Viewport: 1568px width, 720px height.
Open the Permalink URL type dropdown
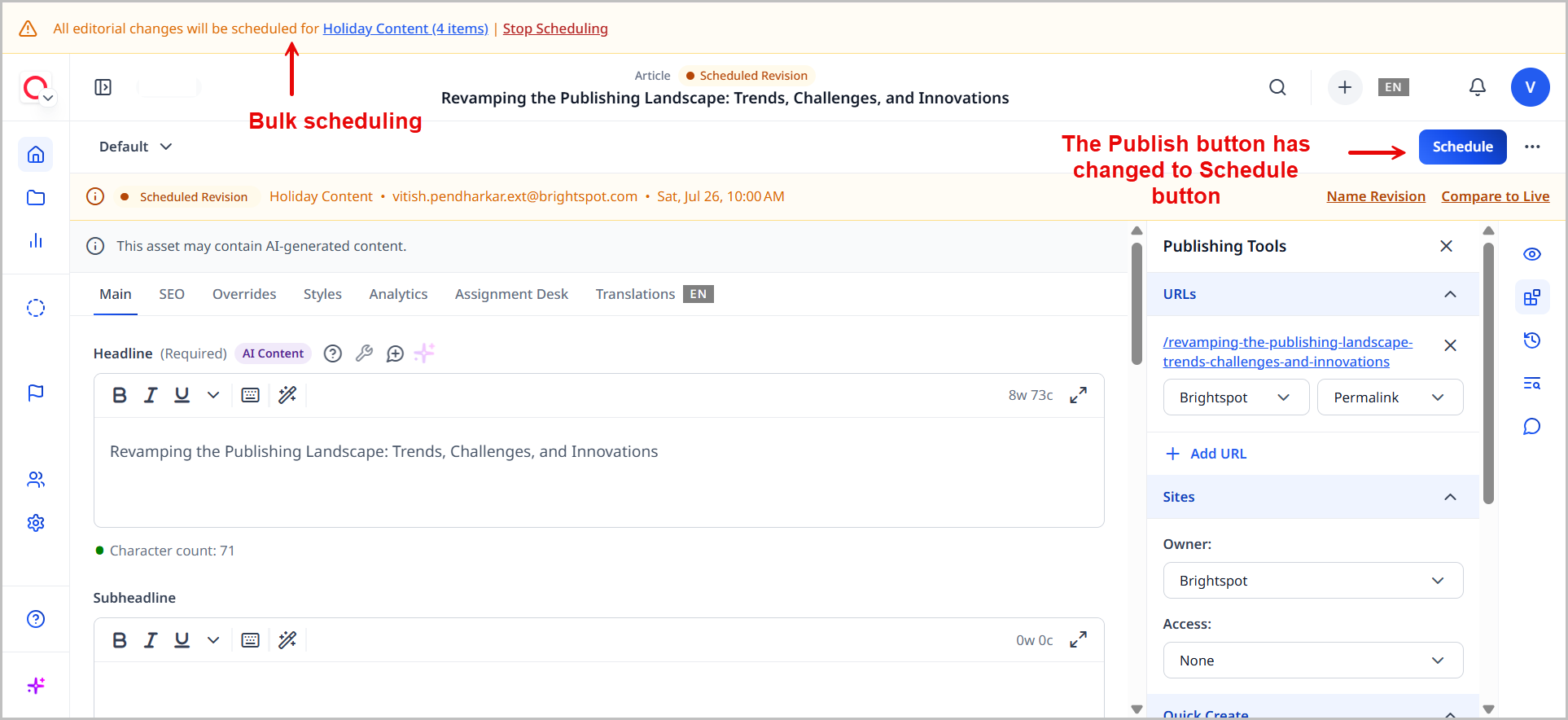[1389, 397]
